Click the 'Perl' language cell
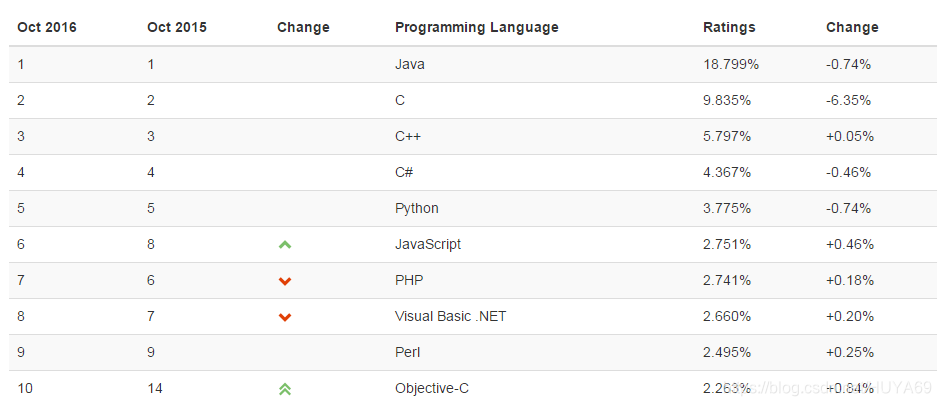 point(407,352)
